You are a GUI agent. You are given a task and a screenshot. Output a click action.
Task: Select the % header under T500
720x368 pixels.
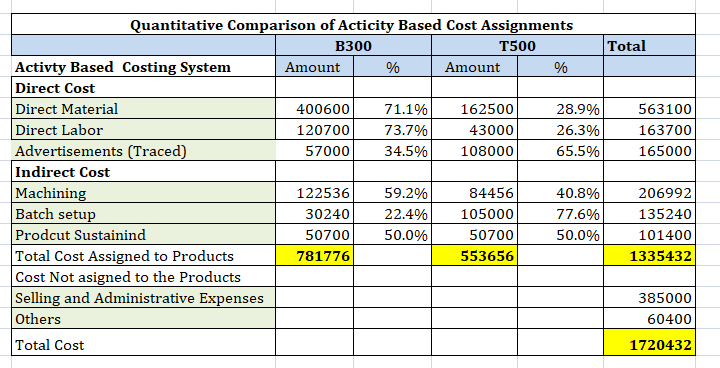coord(560,67)
